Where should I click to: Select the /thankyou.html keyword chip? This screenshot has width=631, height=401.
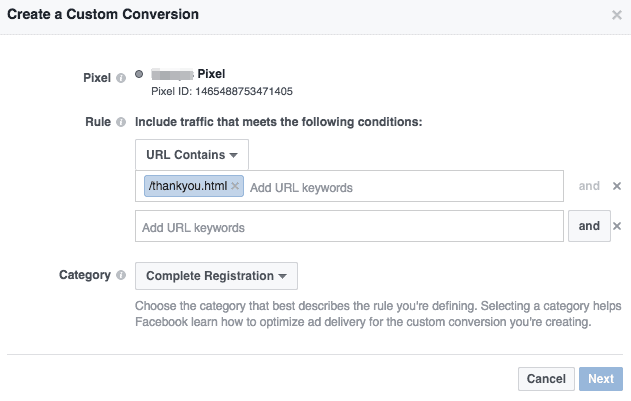[187, 186]
